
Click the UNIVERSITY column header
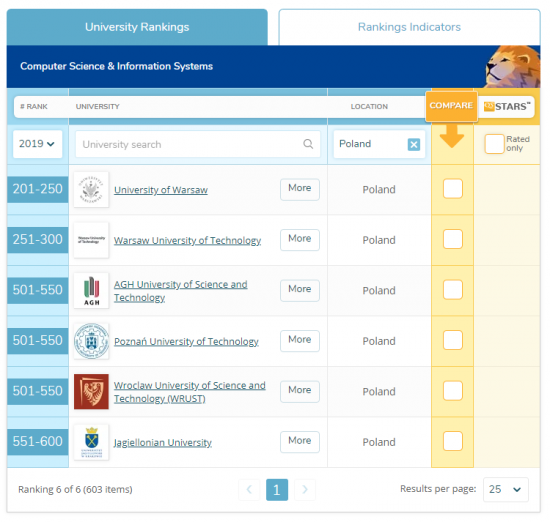coord(98,106)
